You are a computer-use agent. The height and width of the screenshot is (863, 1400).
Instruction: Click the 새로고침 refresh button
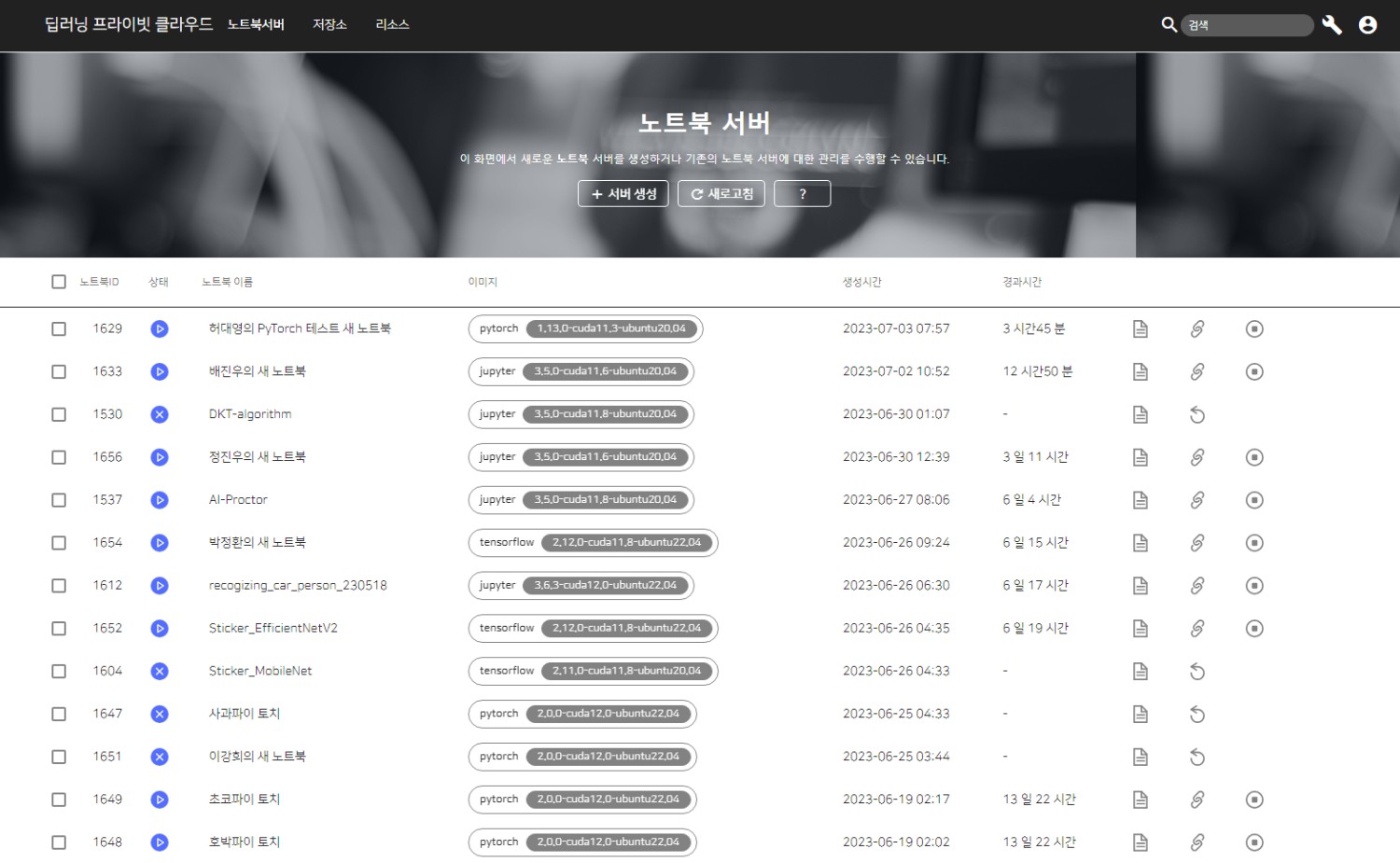(721, 193)
